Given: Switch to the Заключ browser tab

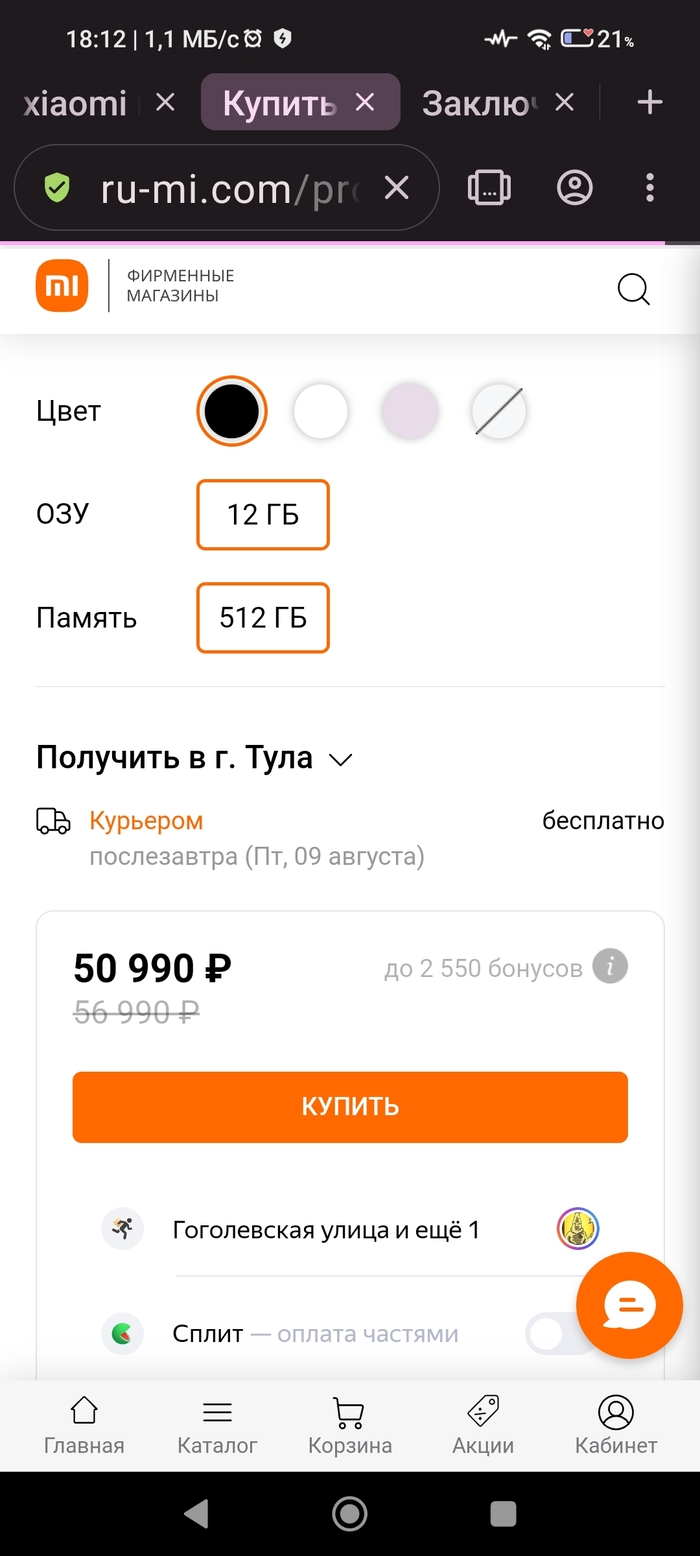Looking at the screenshot, I should (480, 102).
